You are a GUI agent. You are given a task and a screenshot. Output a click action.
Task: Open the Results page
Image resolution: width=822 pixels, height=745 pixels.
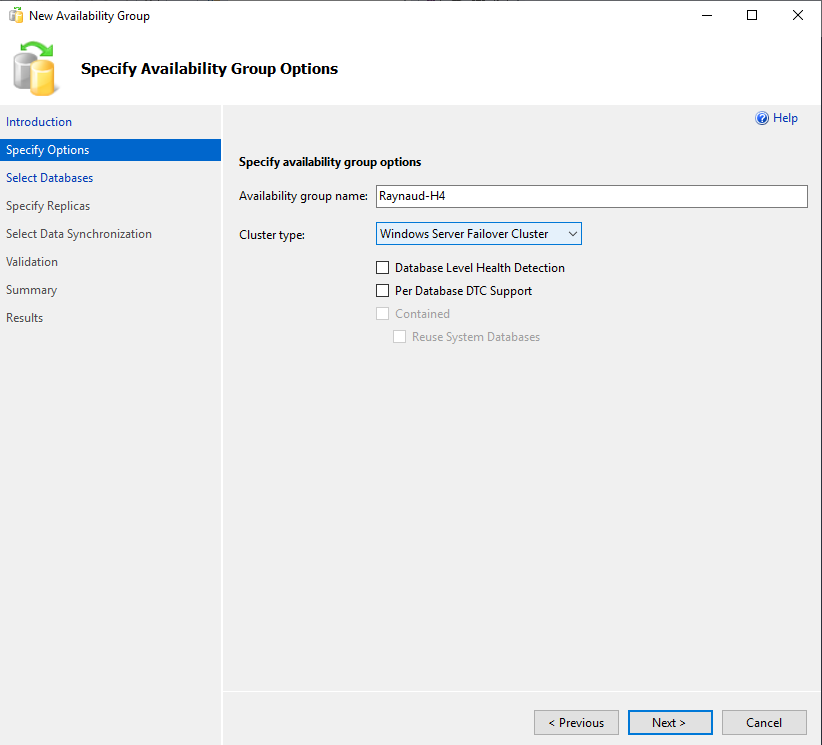(x=25, y=317)
